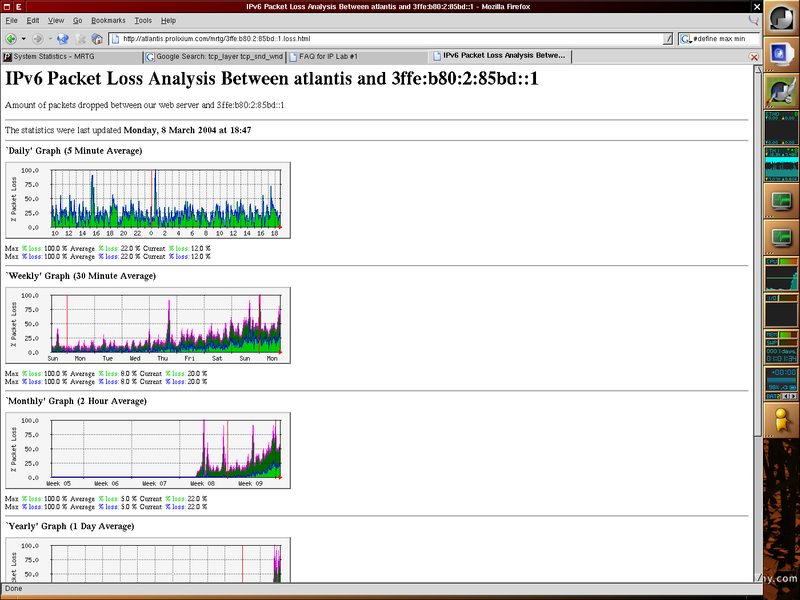The height and width of the screenshot is (600, 800).
Task: Open the forward history dropdown arrow
Action: [50, 39]
